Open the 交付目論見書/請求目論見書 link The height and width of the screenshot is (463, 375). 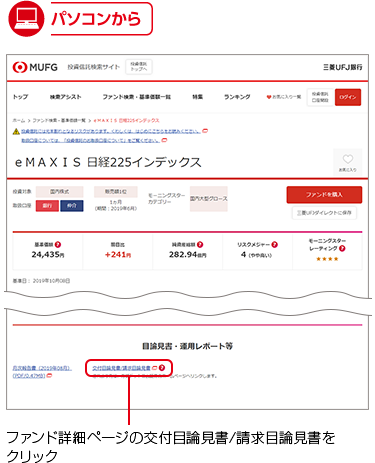[121, 368]
